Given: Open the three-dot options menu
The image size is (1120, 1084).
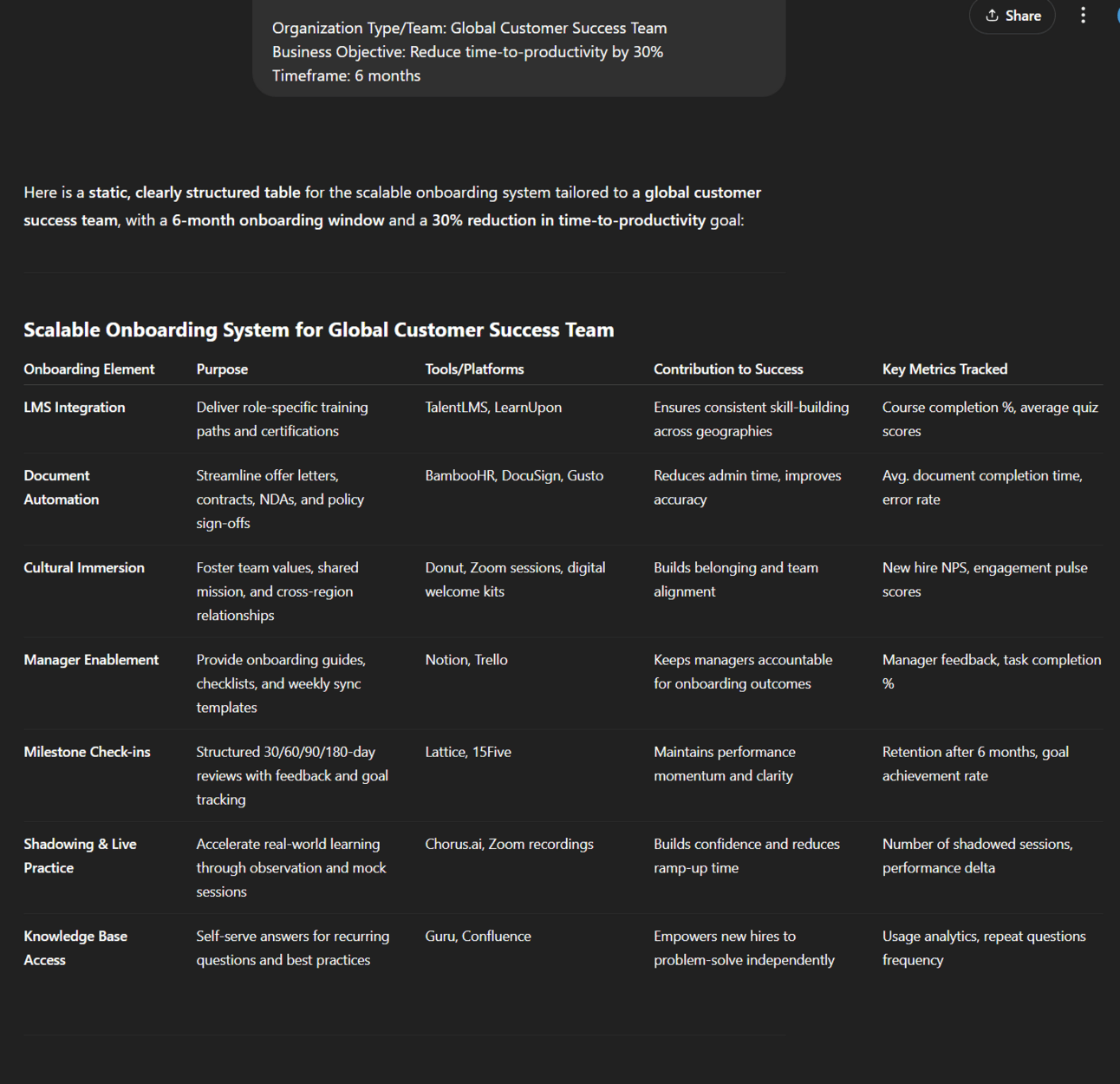Looking at the screenshot, I should point(1083,16).
